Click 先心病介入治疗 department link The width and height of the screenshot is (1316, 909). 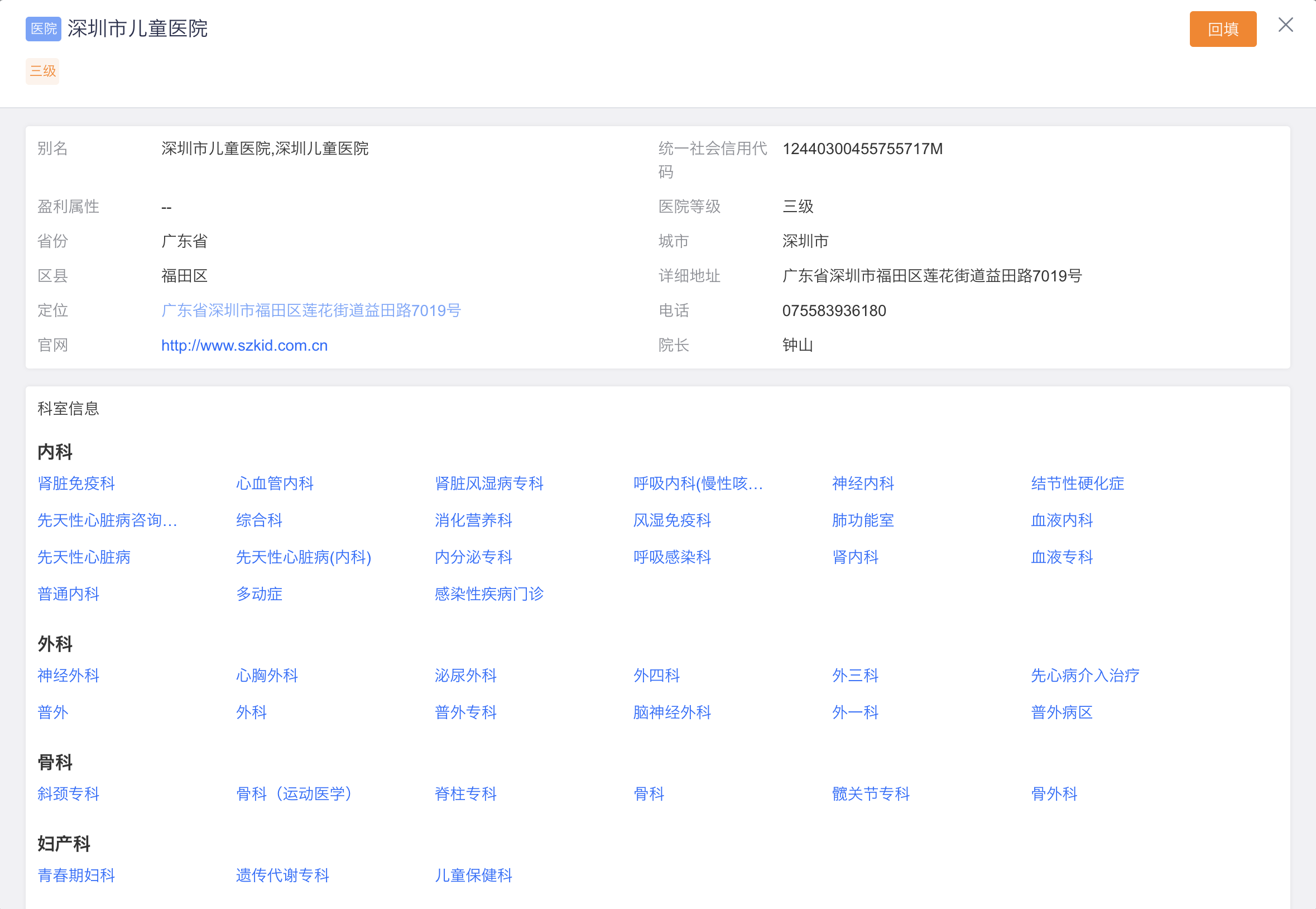[x=1085, y=676]
